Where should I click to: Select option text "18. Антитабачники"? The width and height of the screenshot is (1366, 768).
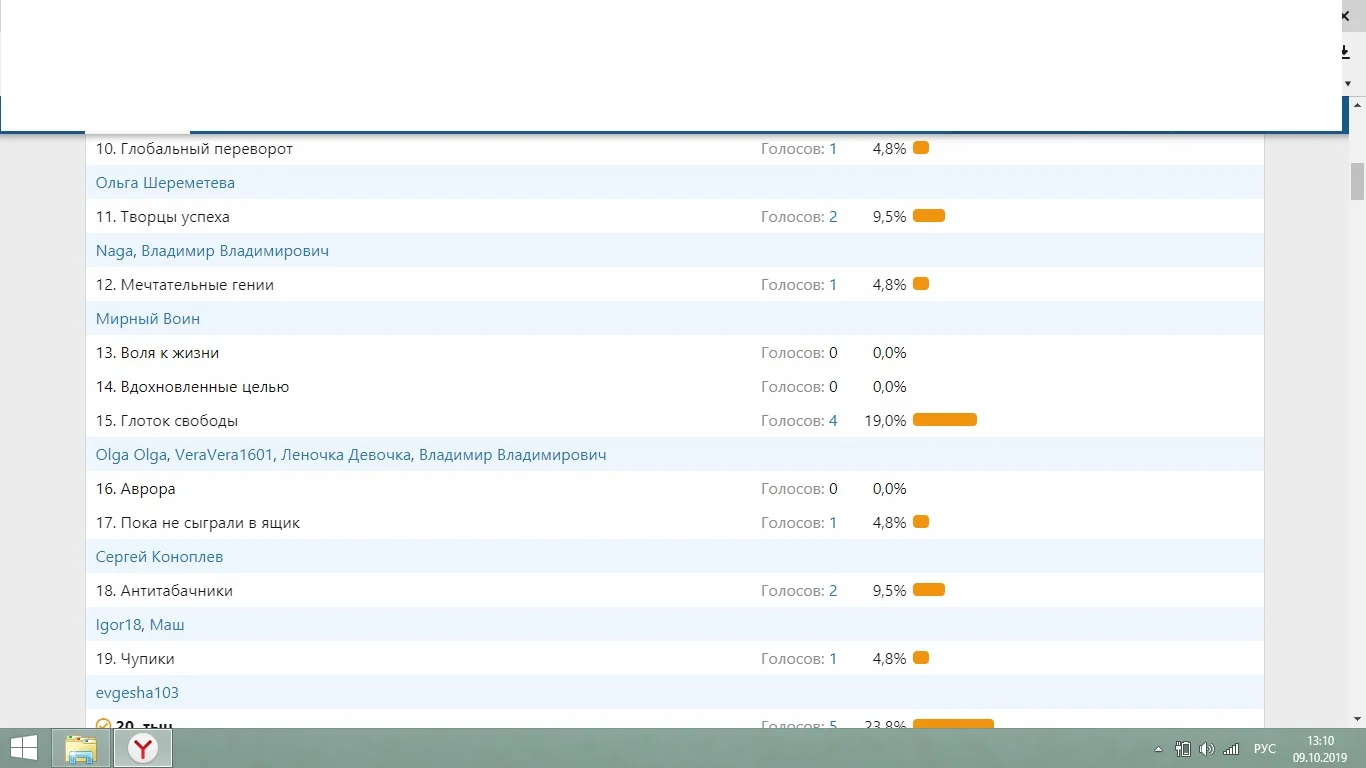tap(164, 591)
